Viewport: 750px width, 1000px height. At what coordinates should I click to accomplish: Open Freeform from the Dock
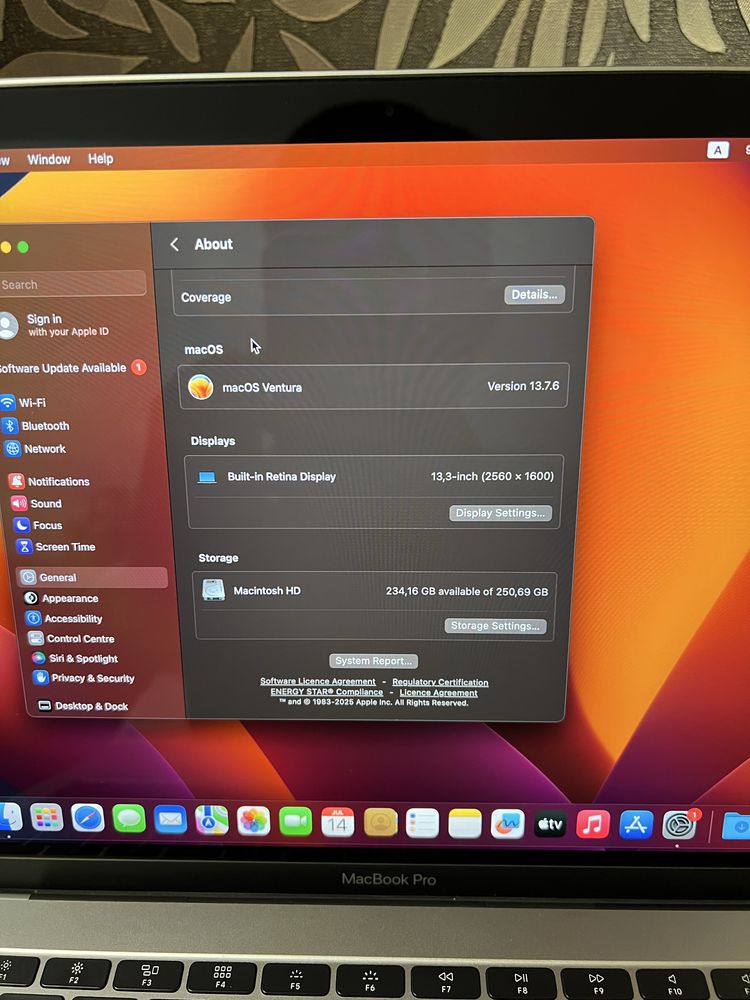click(x=508, y=825)
